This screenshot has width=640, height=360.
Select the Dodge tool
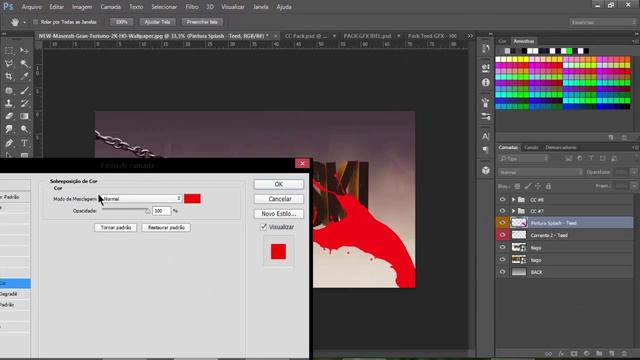(24, 129)
